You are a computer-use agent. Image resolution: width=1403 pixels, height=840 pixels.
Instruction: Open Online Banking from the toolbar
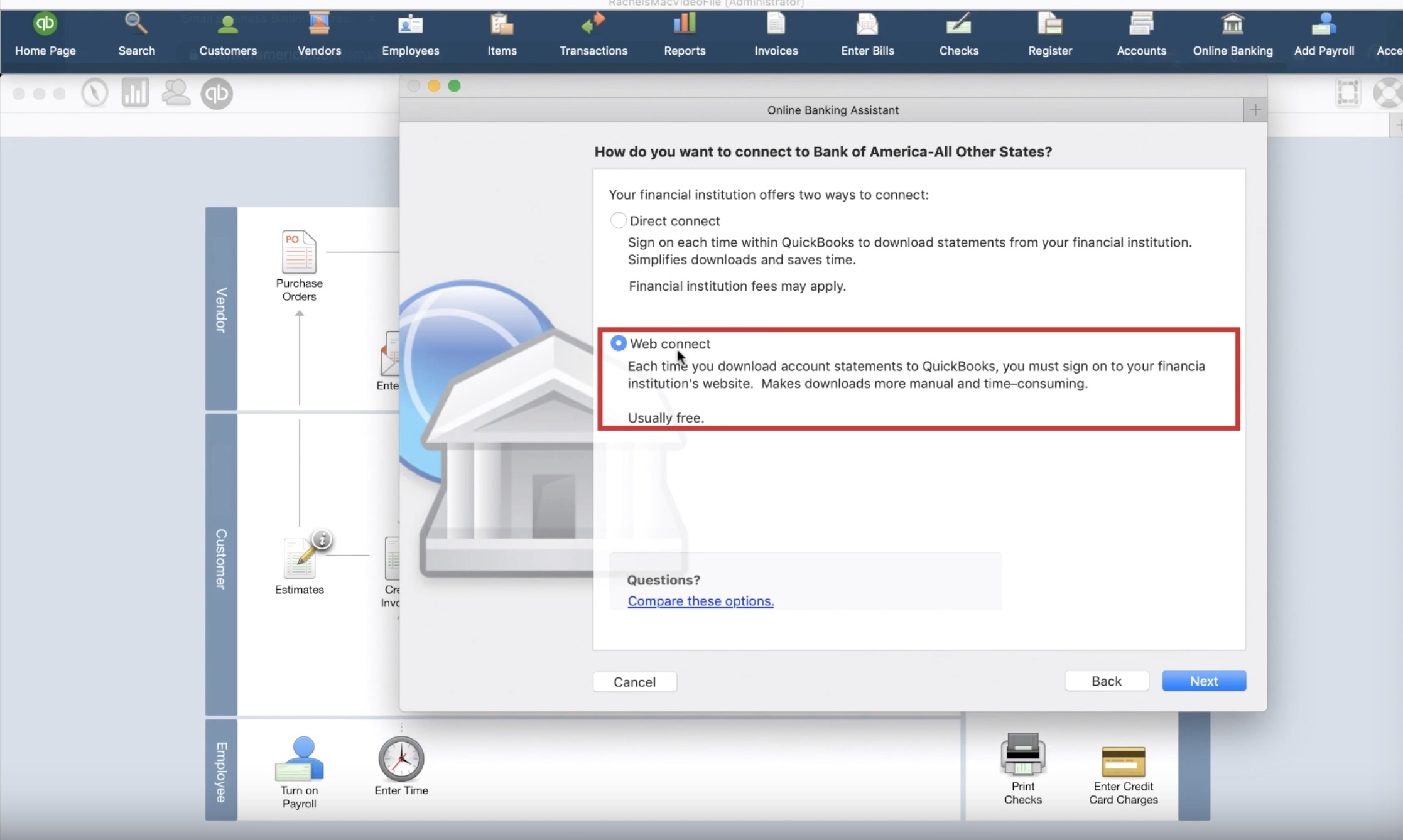click(1233, 35)
